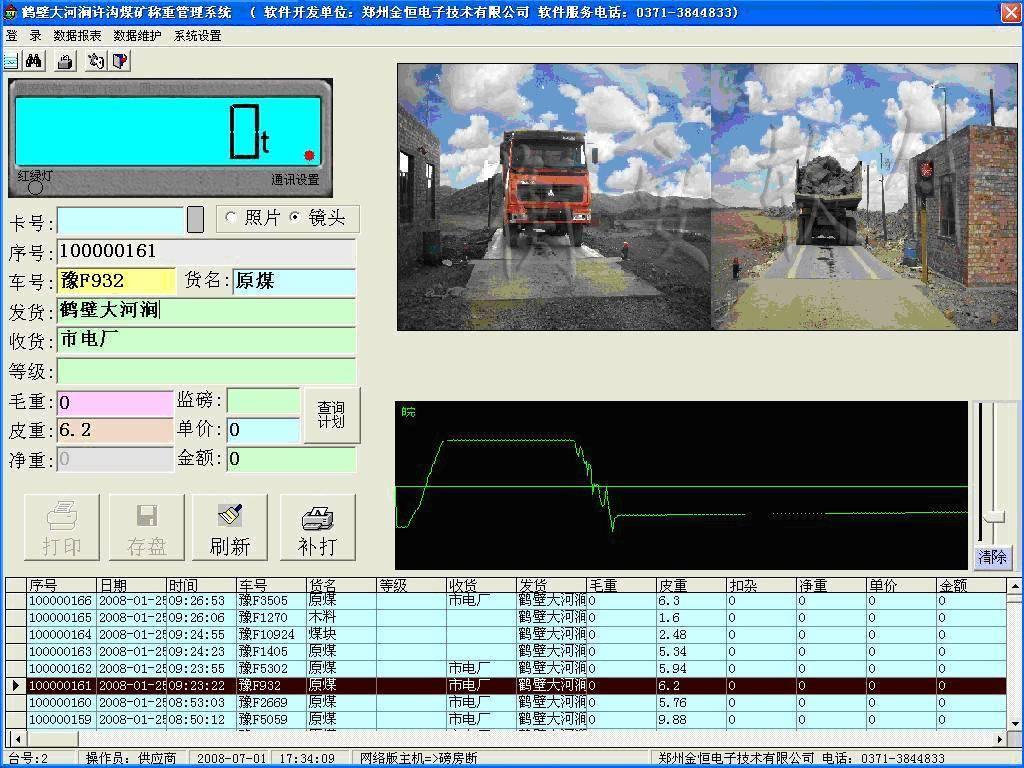This screenshot has width=1024, height=768.
Task: Click the 补打 reprint printer button
Action: 318,528
